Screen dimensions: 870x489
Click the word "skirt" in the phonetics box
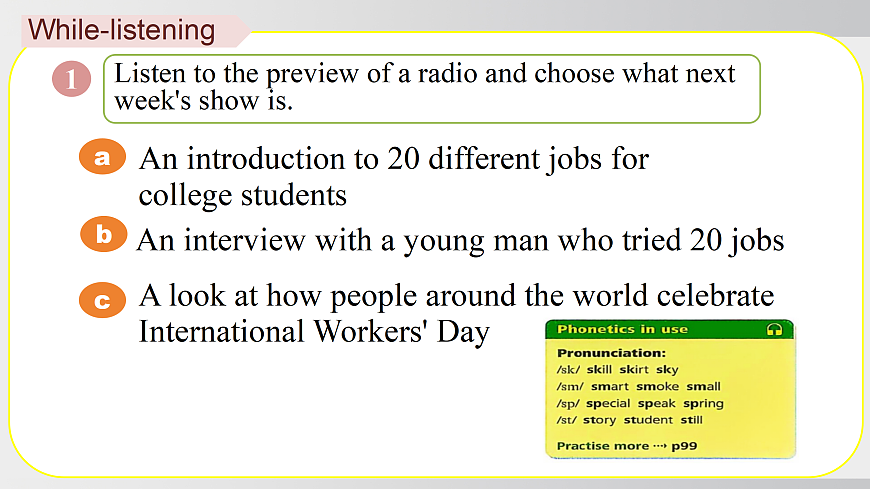point(633,370)
